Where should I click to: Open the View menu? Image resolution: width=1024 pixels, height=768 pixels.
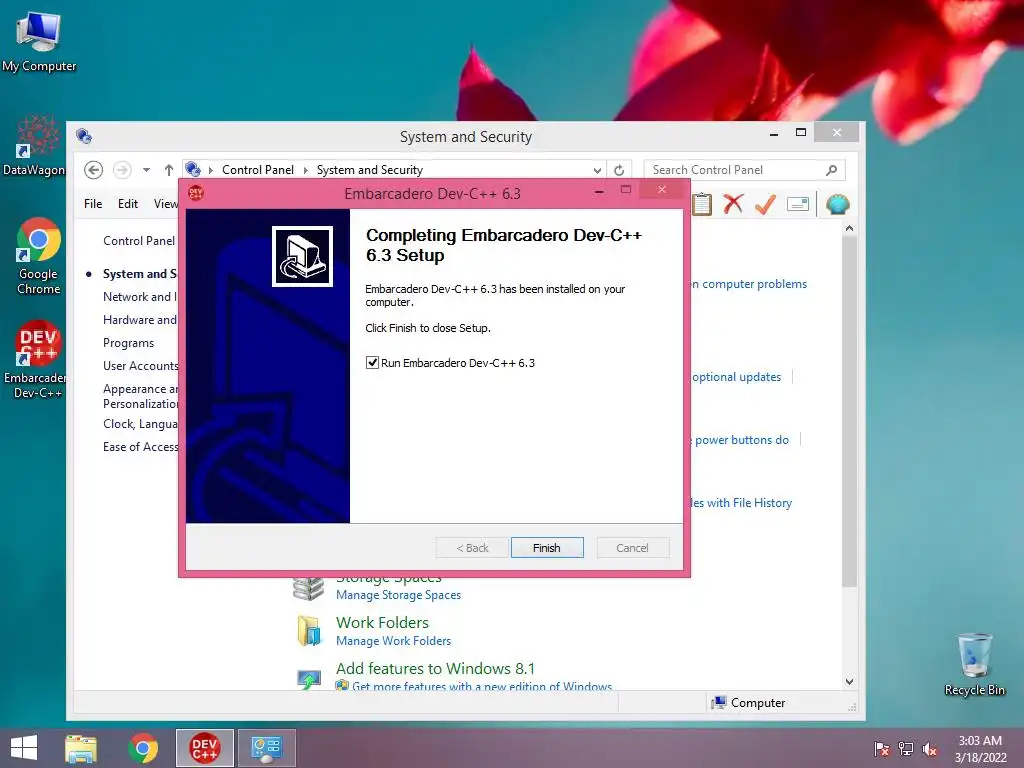[166, 204]
